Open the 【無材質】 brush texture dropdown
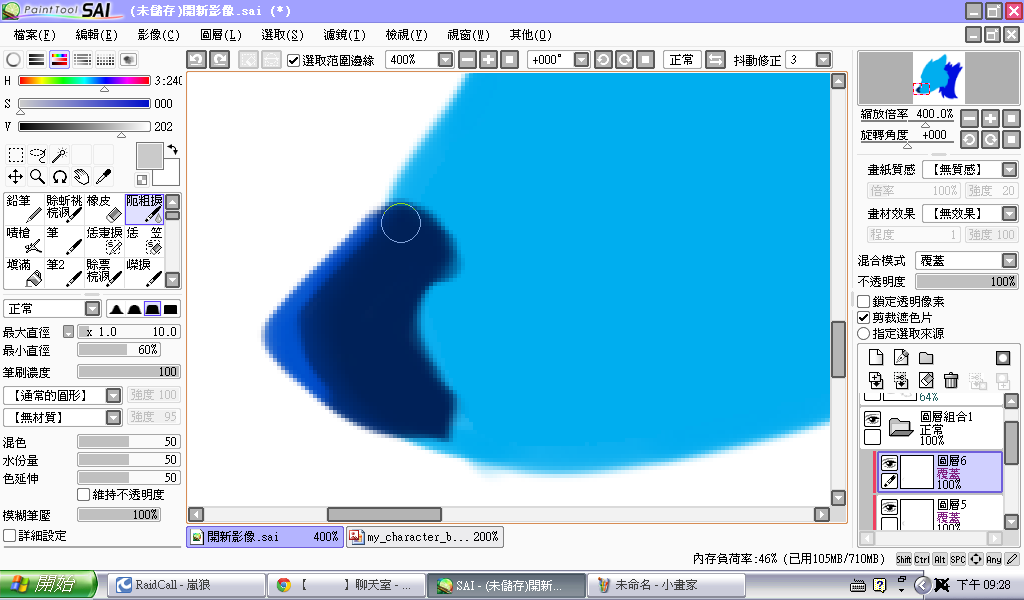Viewport: 1024px width, 600px height. point(114,417)
